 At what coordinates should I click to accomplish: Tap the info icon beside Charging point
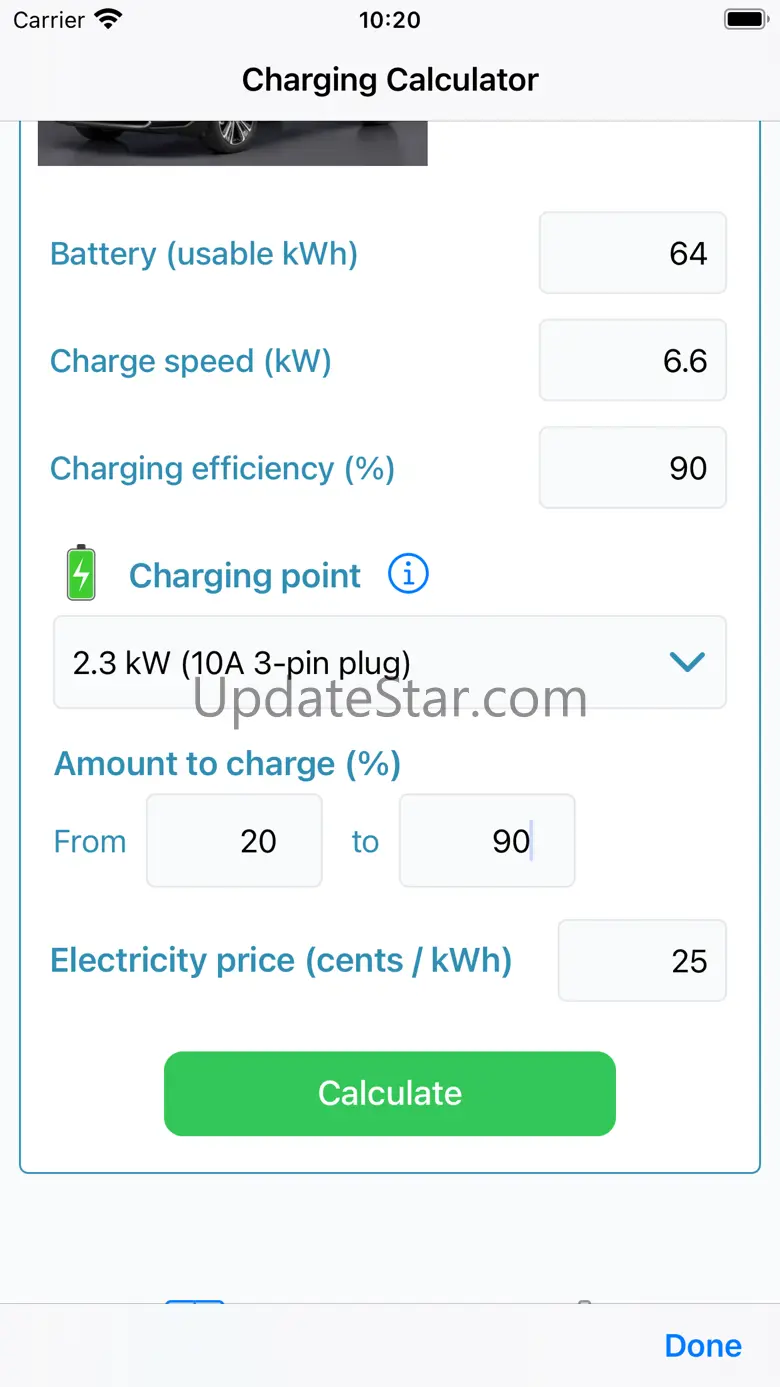[408, 575]
